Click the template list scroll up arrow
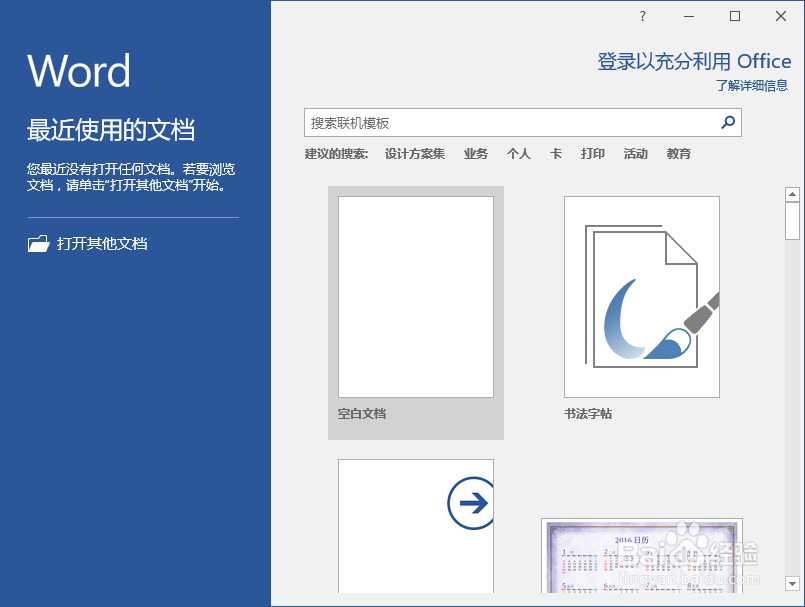 792,194
